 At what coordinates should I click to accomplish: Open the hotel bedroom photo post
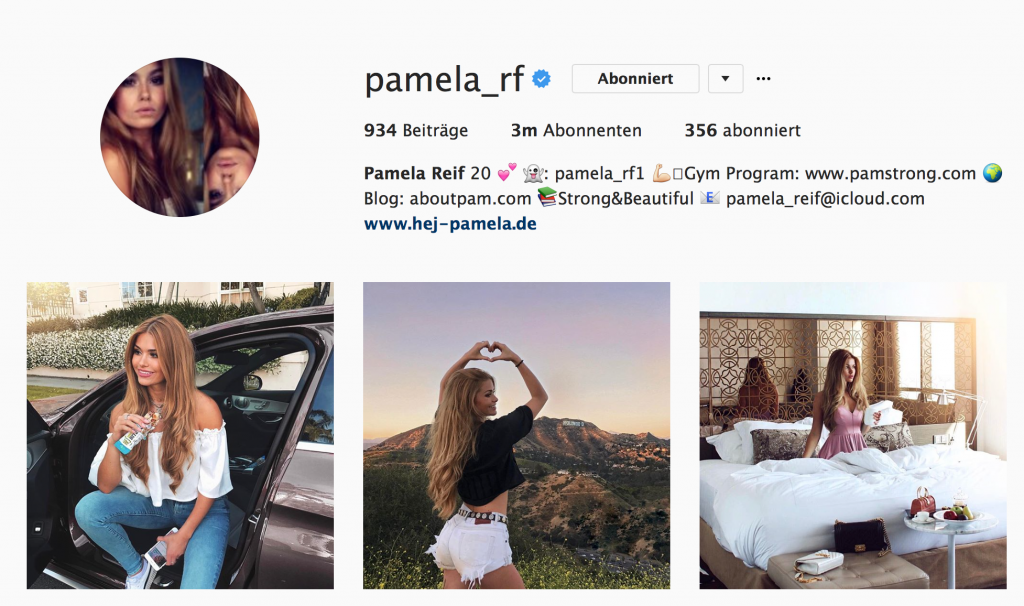(853, 435)
